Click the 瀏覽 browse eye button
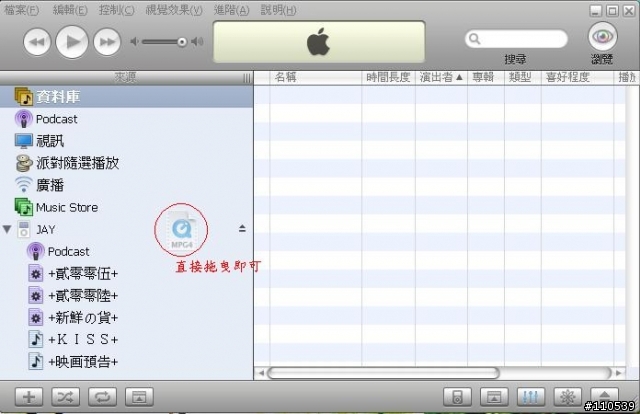640x414 pixels. coord(602,37)
